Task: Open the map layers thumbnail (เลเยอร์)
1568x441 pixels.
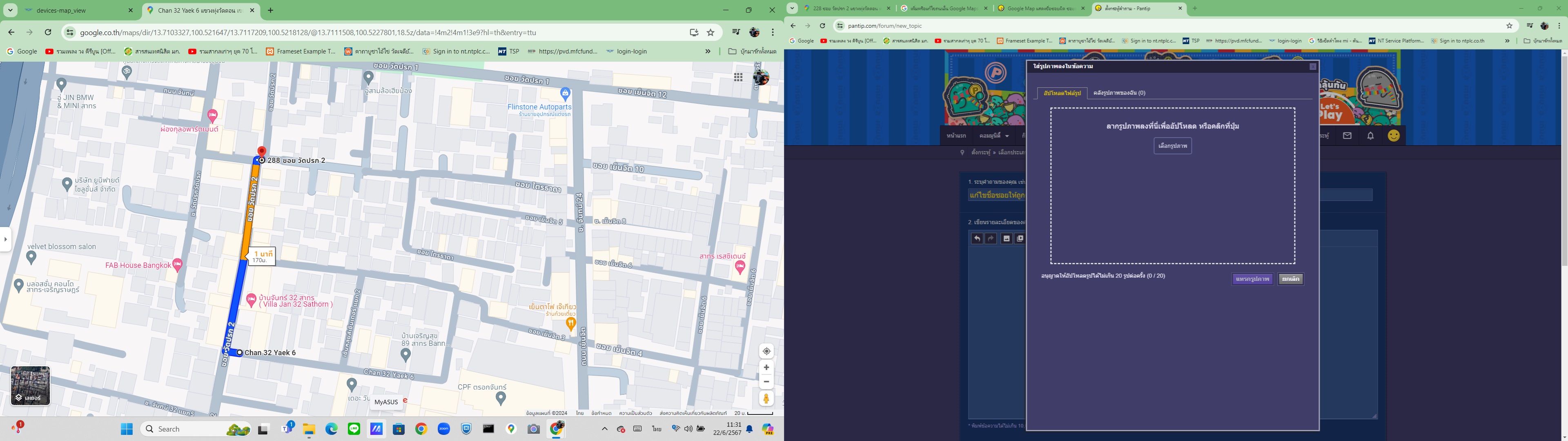Action: pyautogui.click(x=30, y=385)
